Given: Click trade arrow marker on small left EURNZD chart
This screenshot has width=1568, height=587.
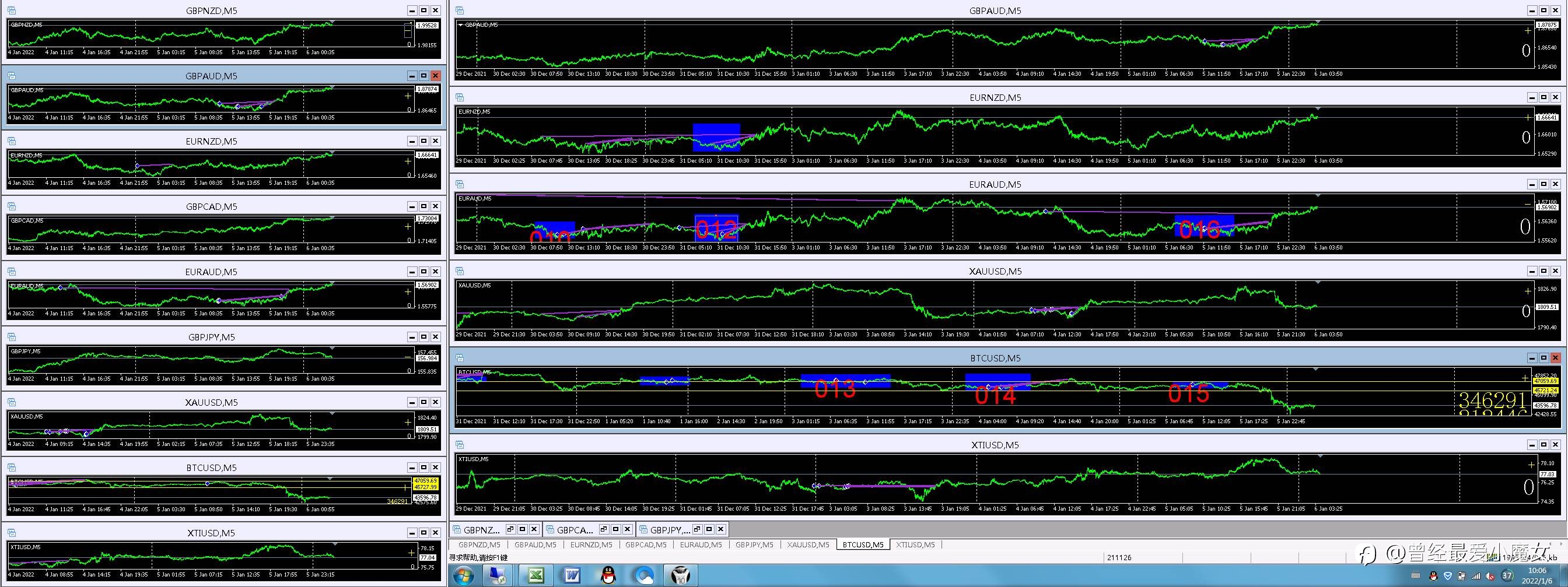Looking at the screenshot, I should (x=137, y=166).
